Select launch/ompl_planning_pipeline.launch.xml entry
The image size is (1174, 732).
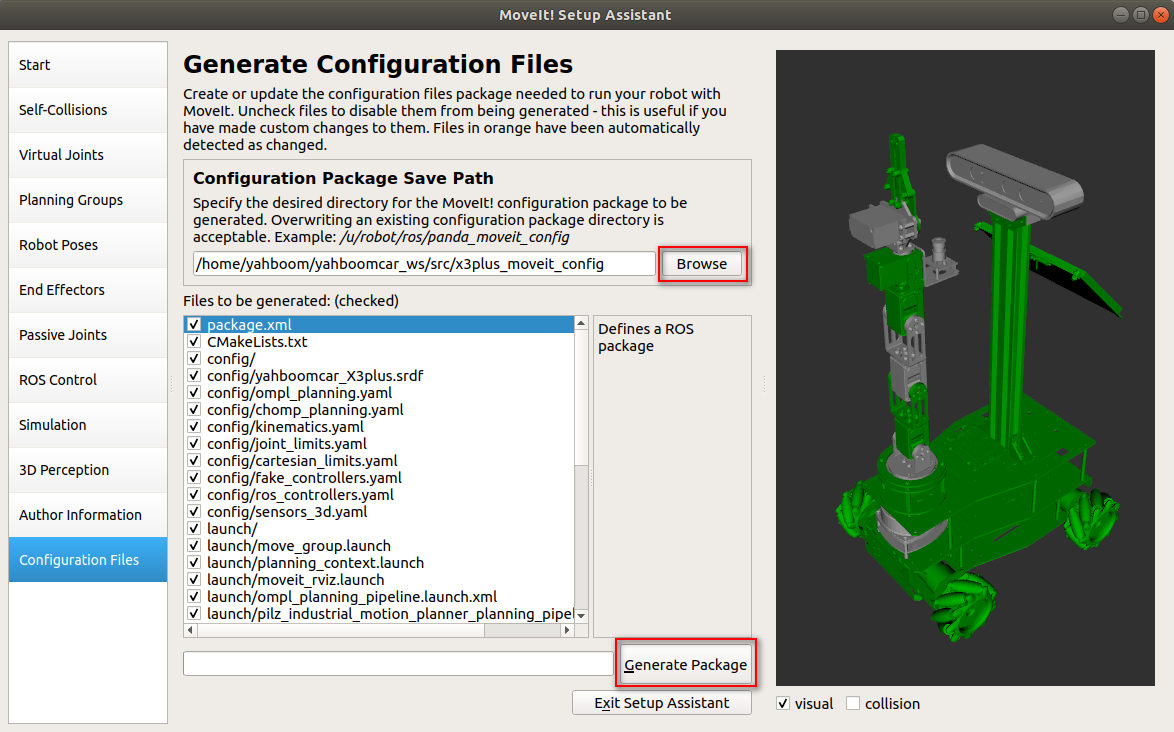pos(352,597)
